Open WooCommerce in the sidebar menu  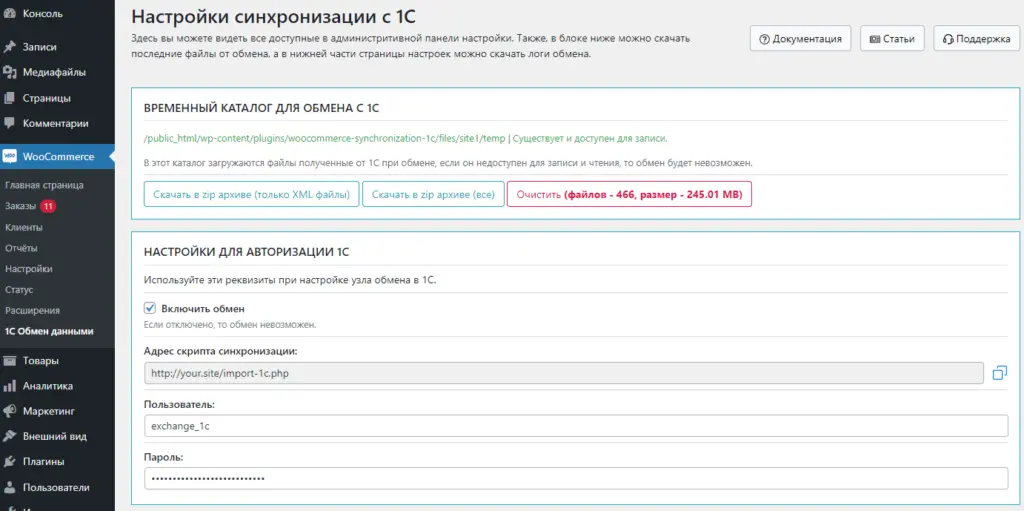tap(57, 157)
